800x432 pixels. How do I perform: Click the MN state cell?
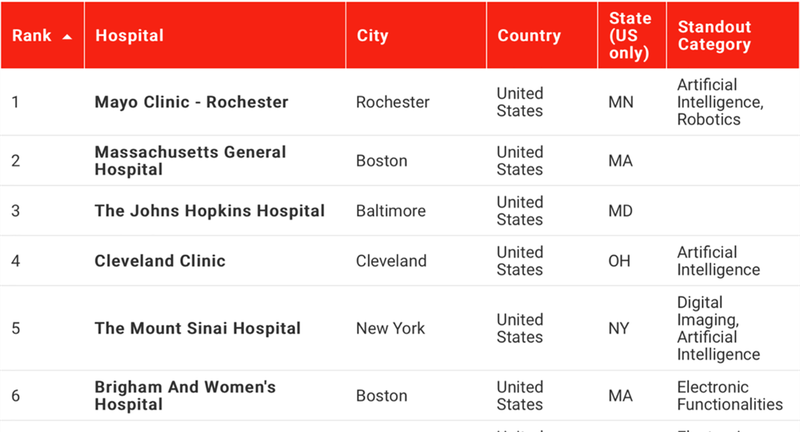click(x=621, y=102)
